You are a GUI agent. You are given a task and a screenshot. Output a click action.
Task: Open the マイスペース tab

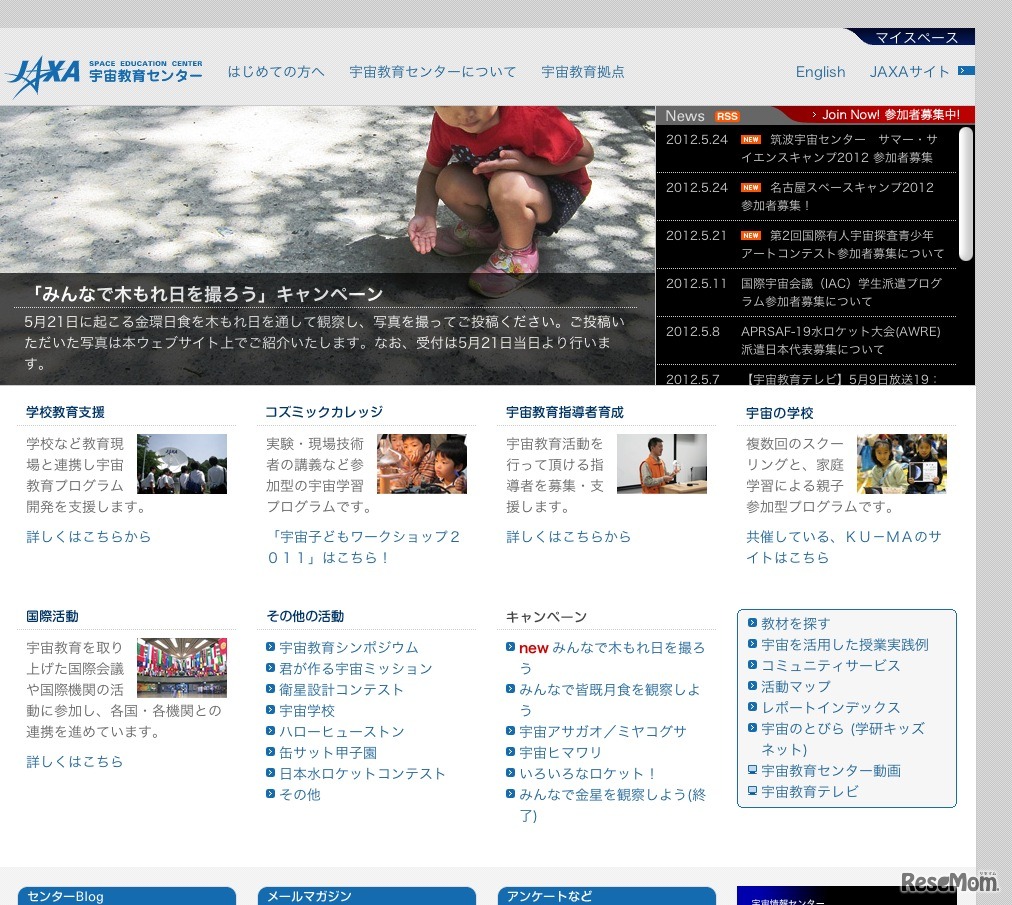click(916, 37)
